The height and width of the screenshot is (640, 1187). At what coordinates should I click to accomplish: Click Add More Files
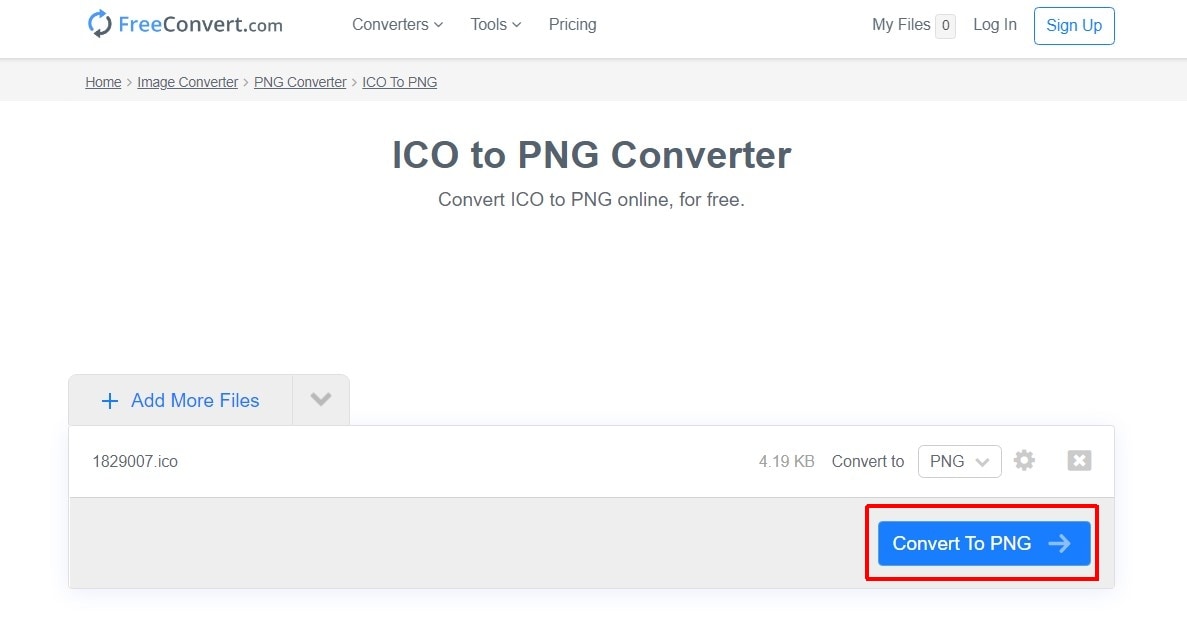point(195,401)
